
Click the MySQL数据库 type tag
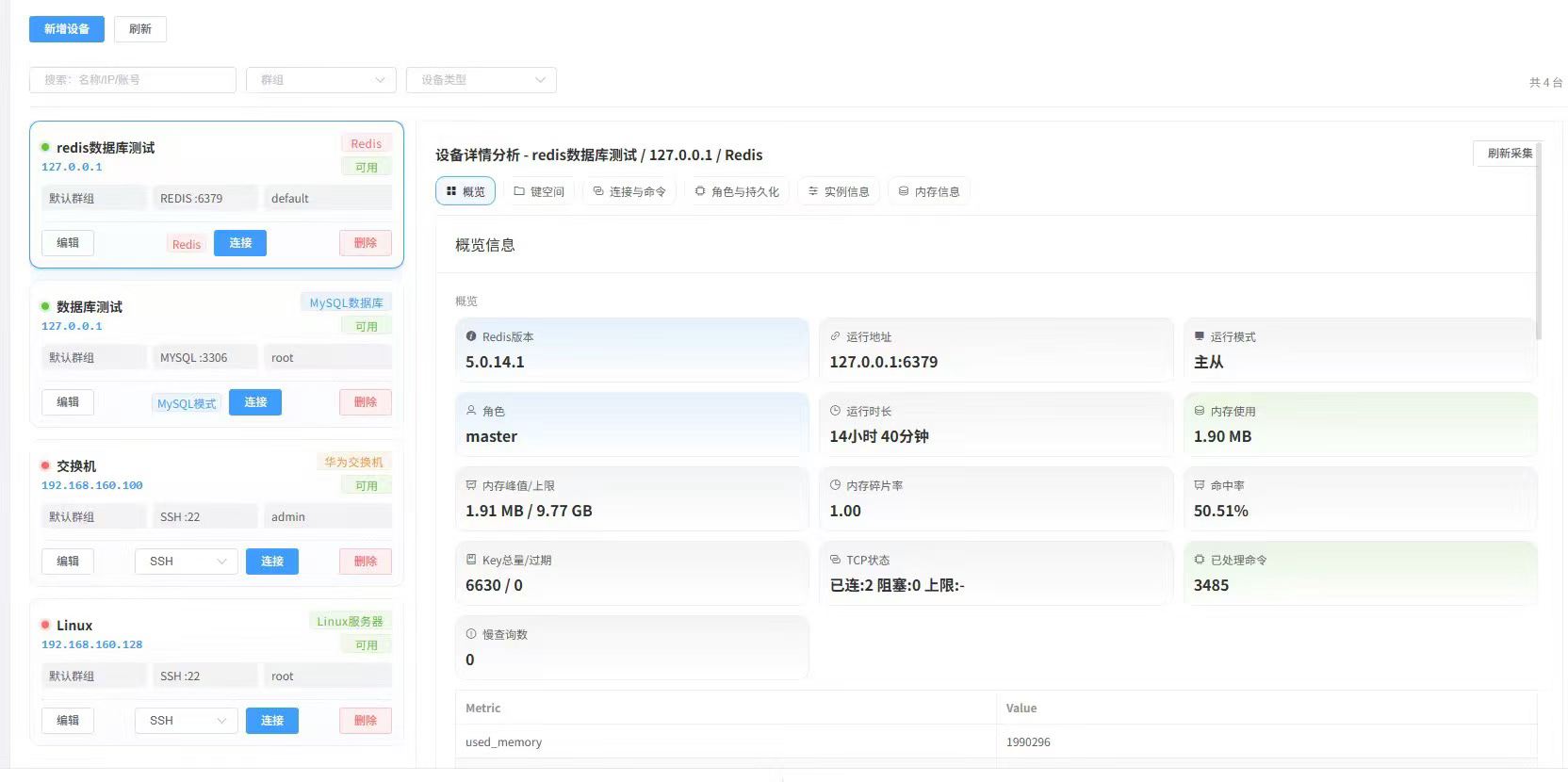click(x=346, y=302)
